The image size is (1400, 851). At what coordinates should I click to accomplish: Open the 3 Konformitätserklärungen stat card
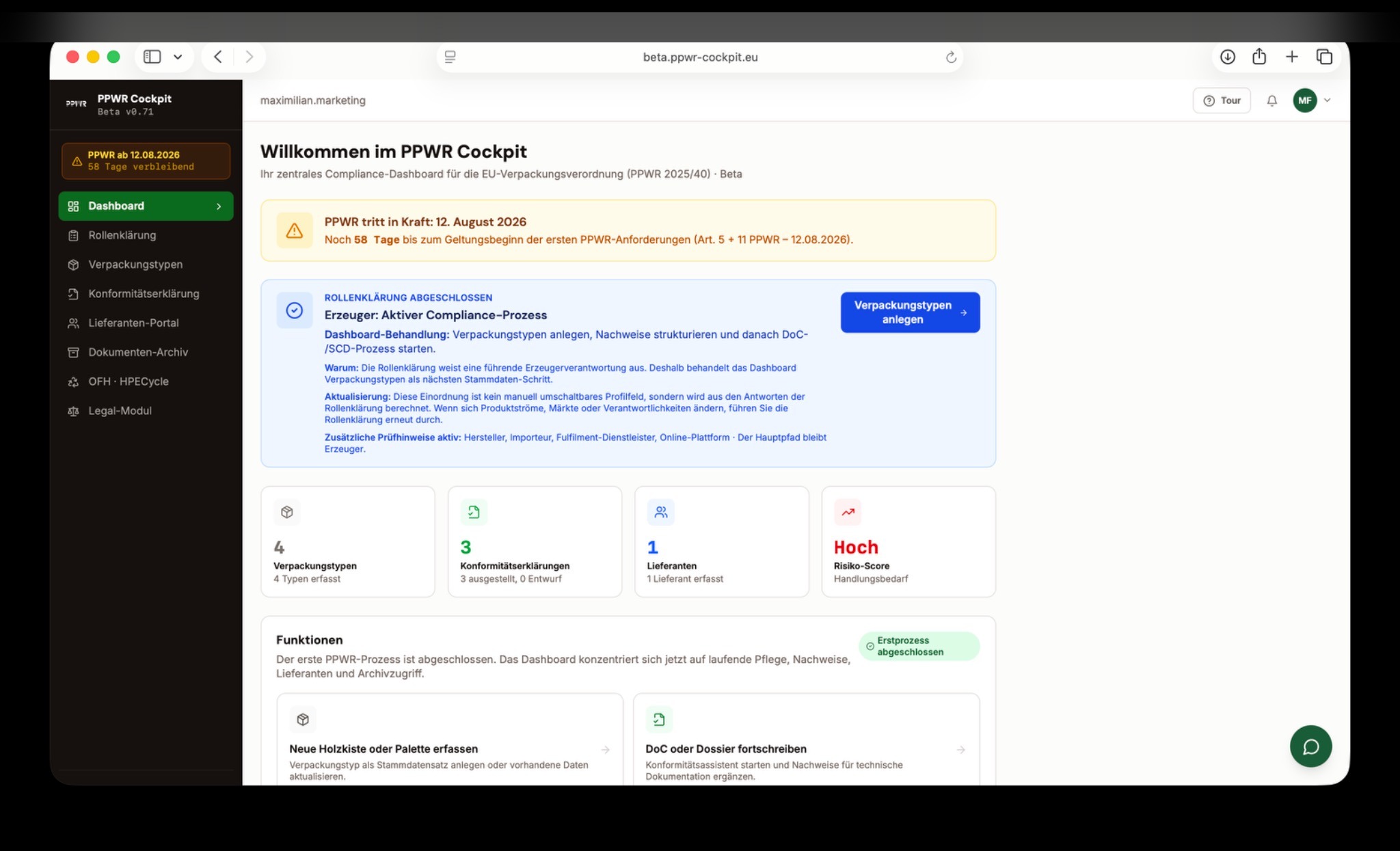pyautogui.click(x=535, y=541)
